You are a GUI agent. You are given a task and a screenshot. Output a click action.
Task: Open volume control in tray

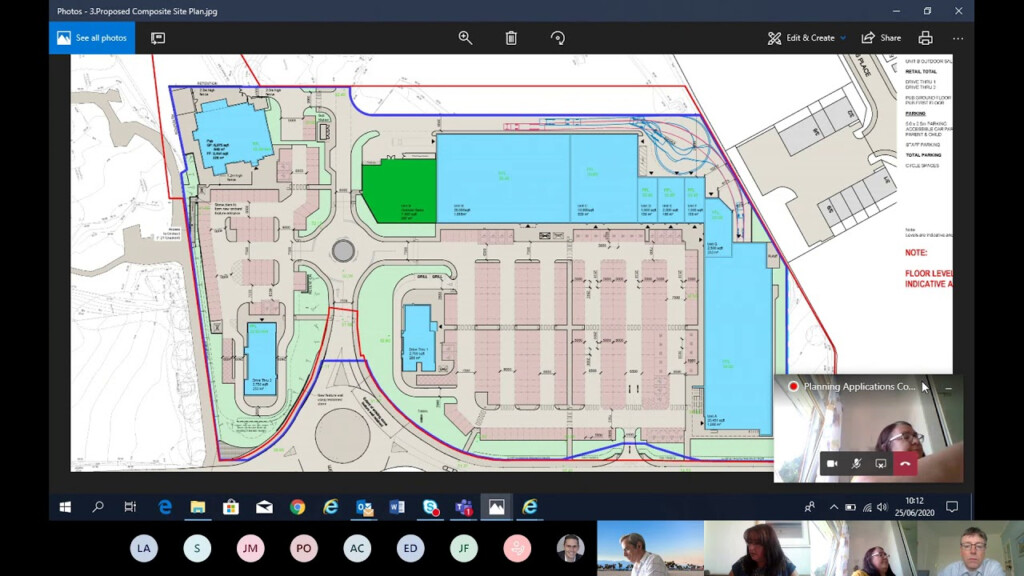click(x=882, y=507)
